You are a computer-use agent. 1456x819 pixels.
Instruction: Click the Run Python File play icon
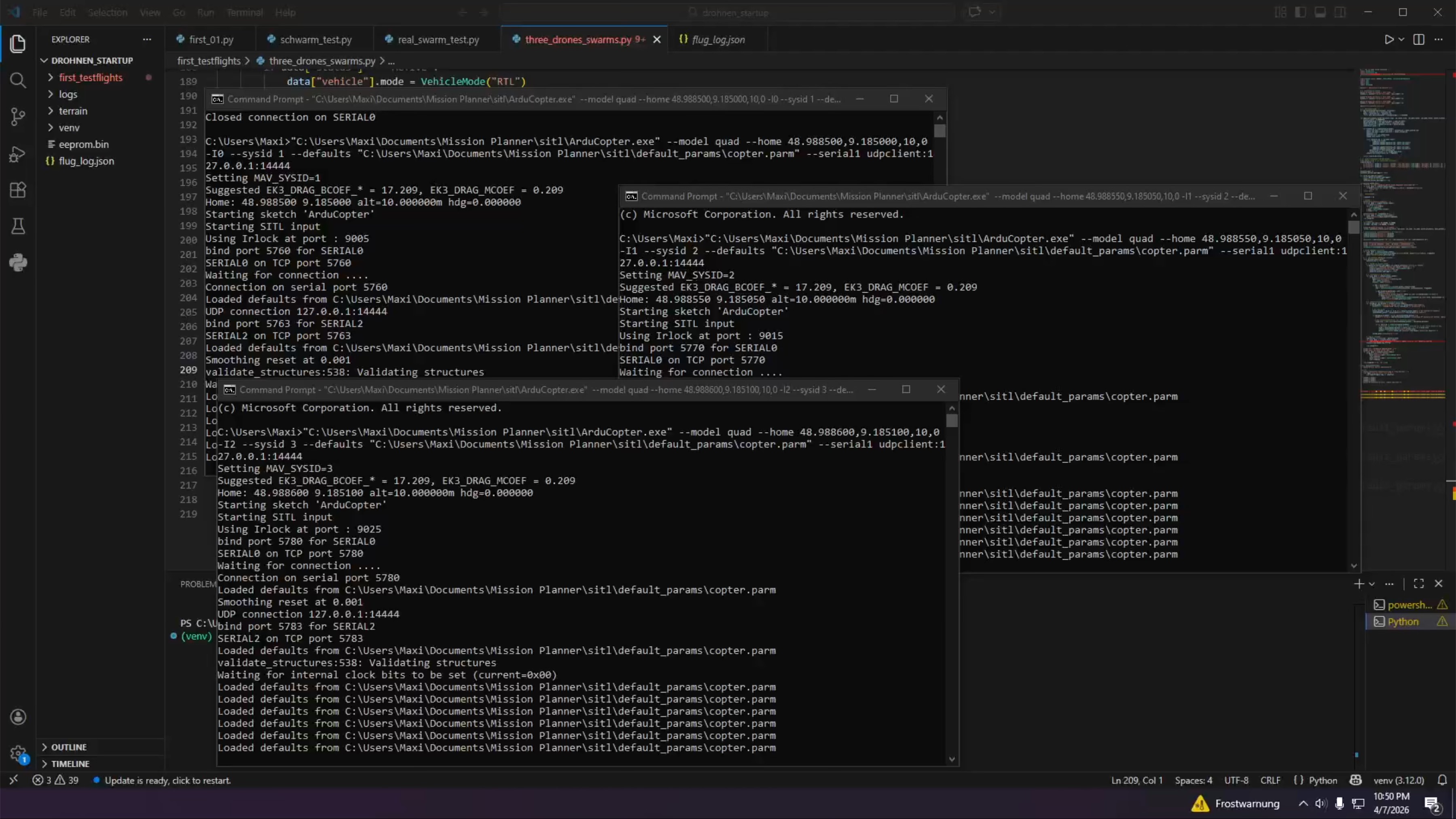(x=1388, y=40)
